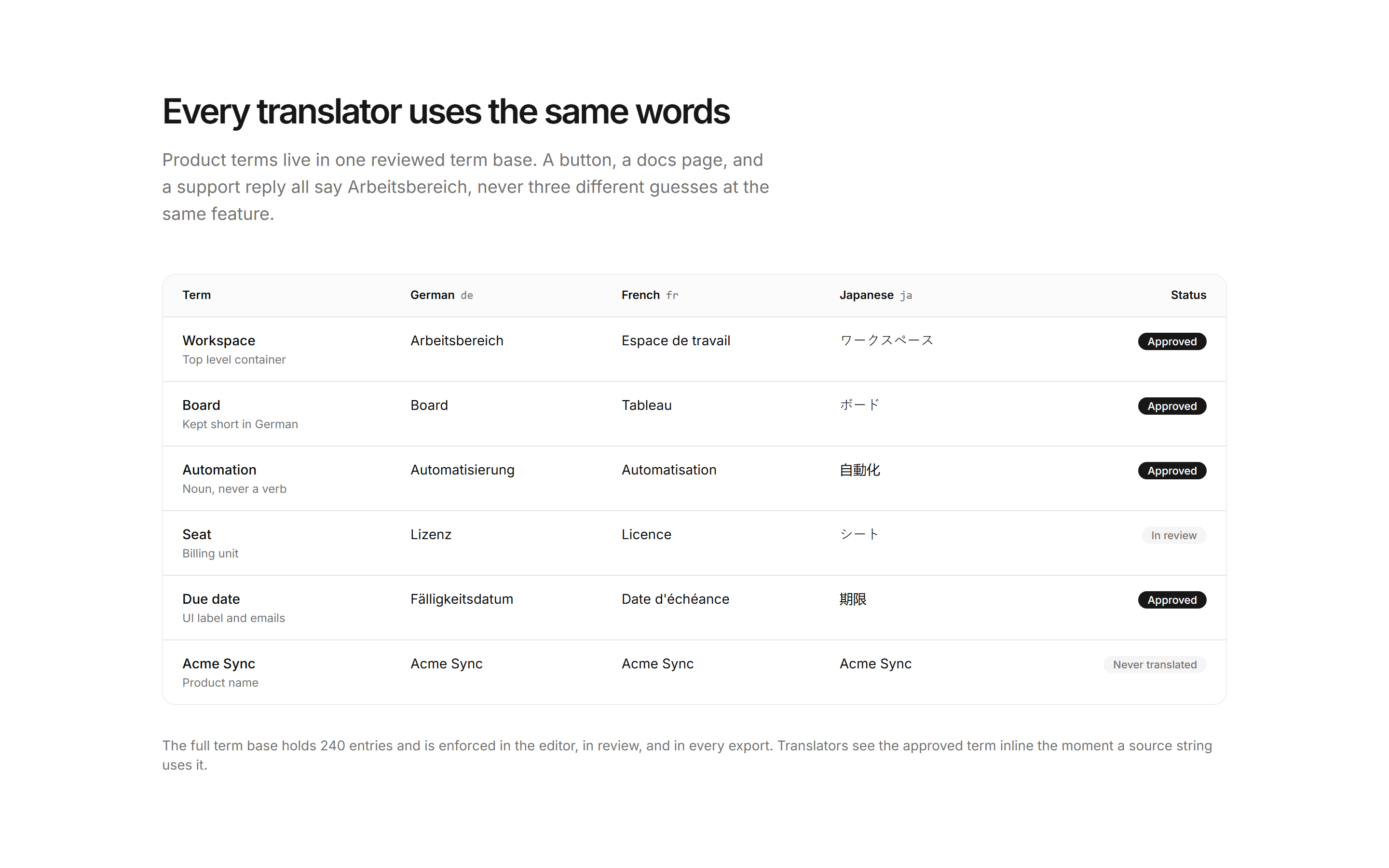Click the Approved badge in Automation row

tap(1172, 471)
